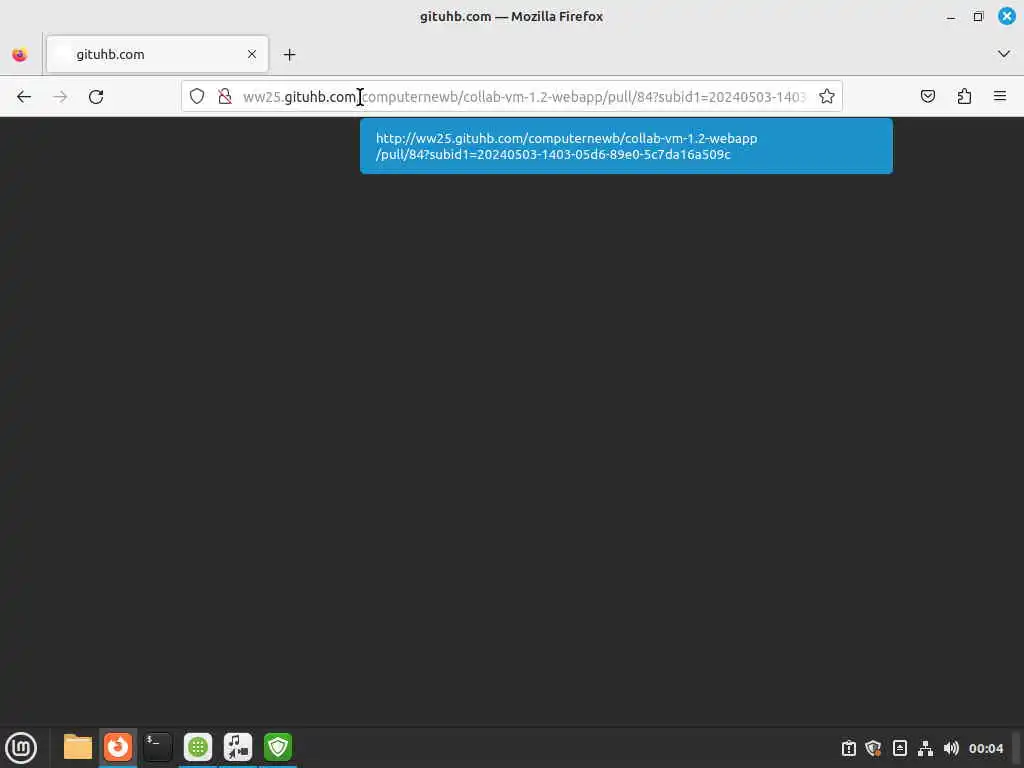Switch to Firefox in the taskbar

118,747
